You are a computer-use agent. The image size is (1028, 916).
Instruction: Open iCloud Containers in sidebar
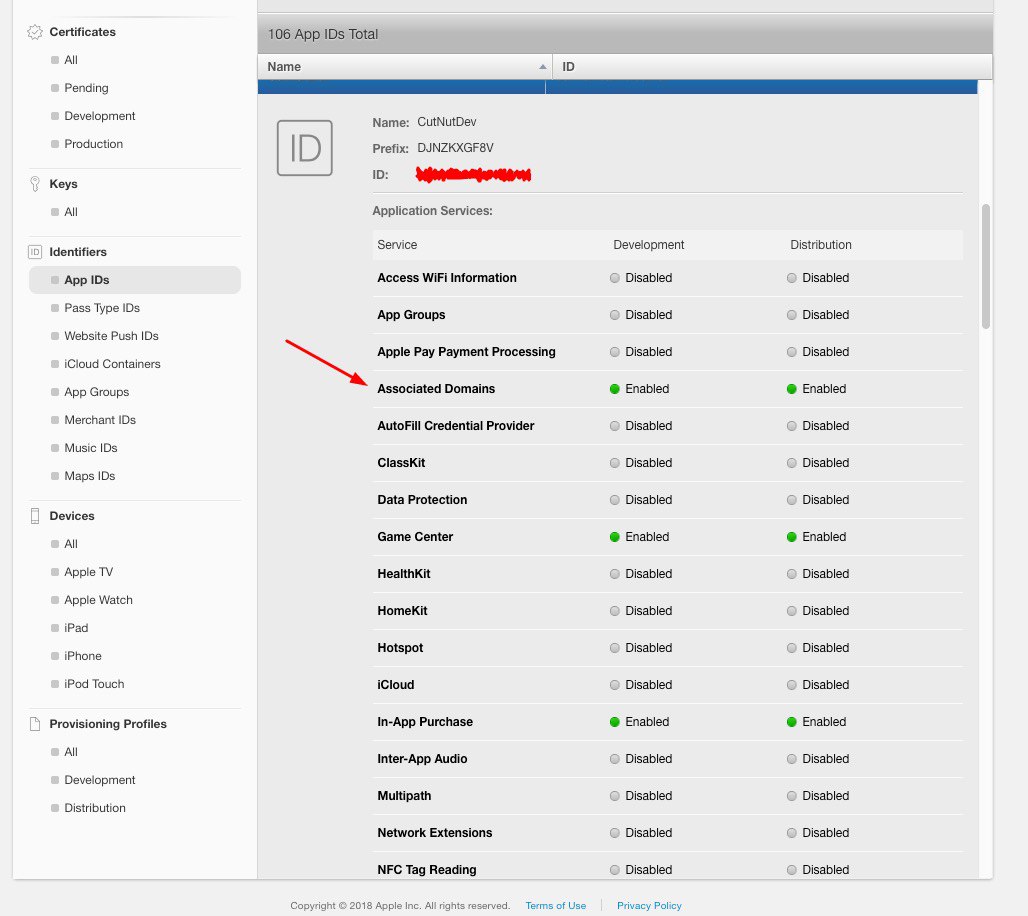point(112,364)
